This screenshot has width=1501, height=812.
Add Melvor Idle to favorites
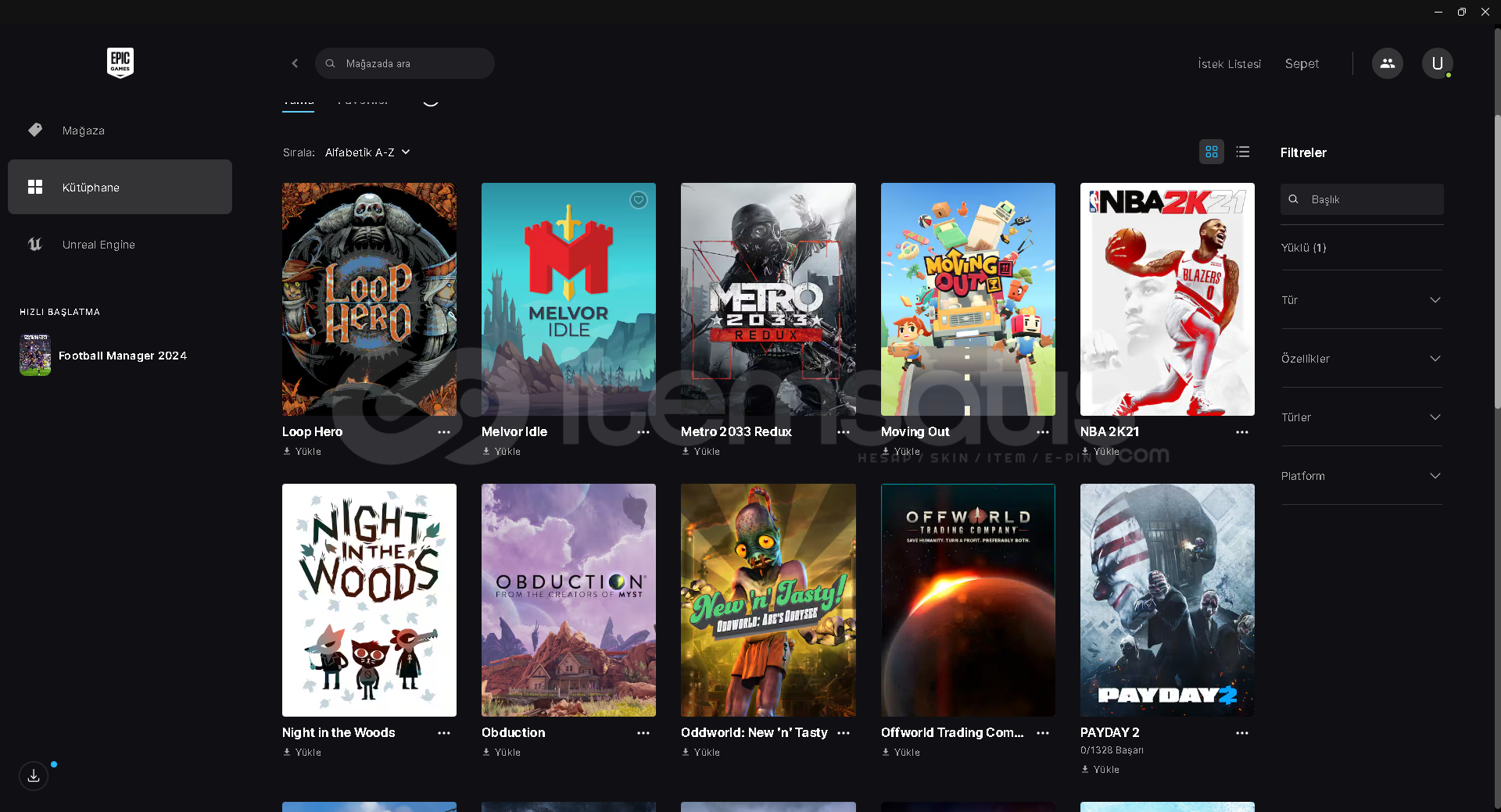tap(639, 200)
